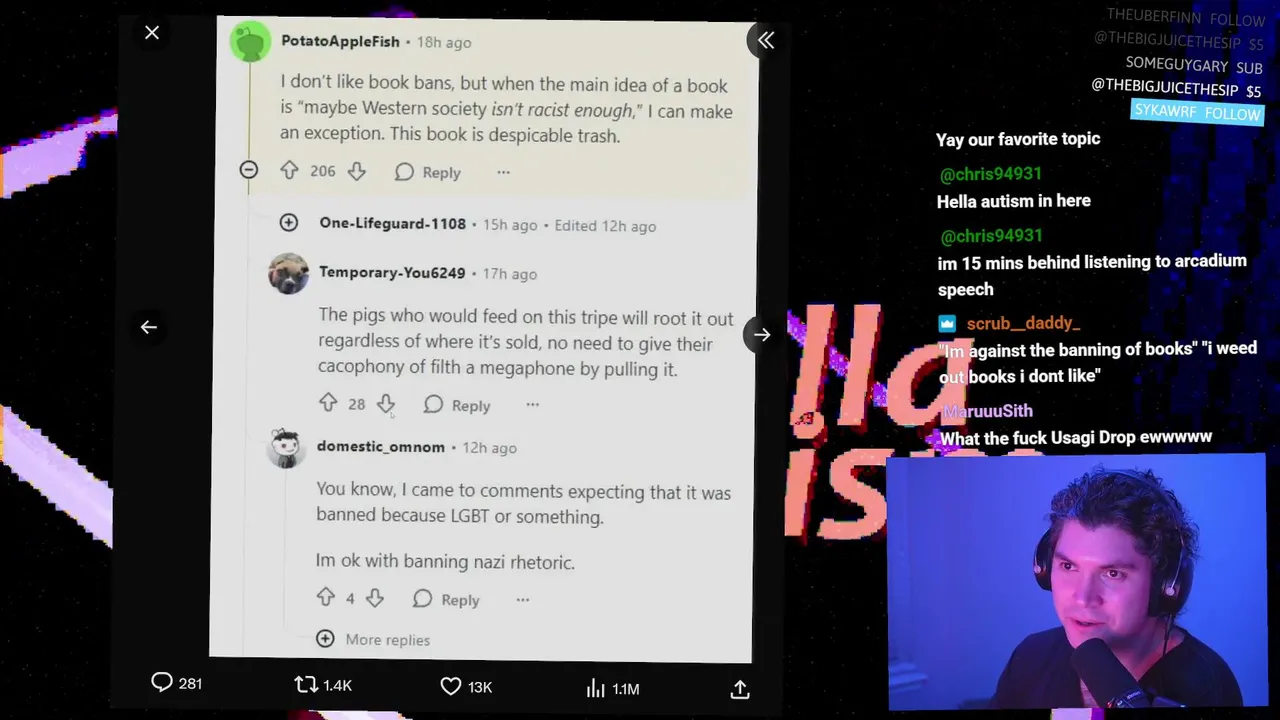The height and width of the screenshot is (720, 1280).
Task: Expand More replies under domestic_omnom
Action: pos(373,639)
